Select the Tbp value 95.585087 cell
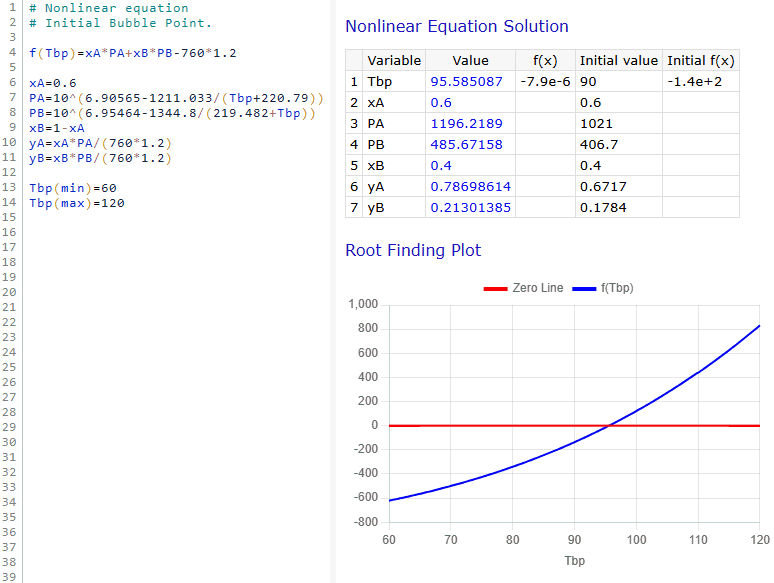 [x=466, y=82]
